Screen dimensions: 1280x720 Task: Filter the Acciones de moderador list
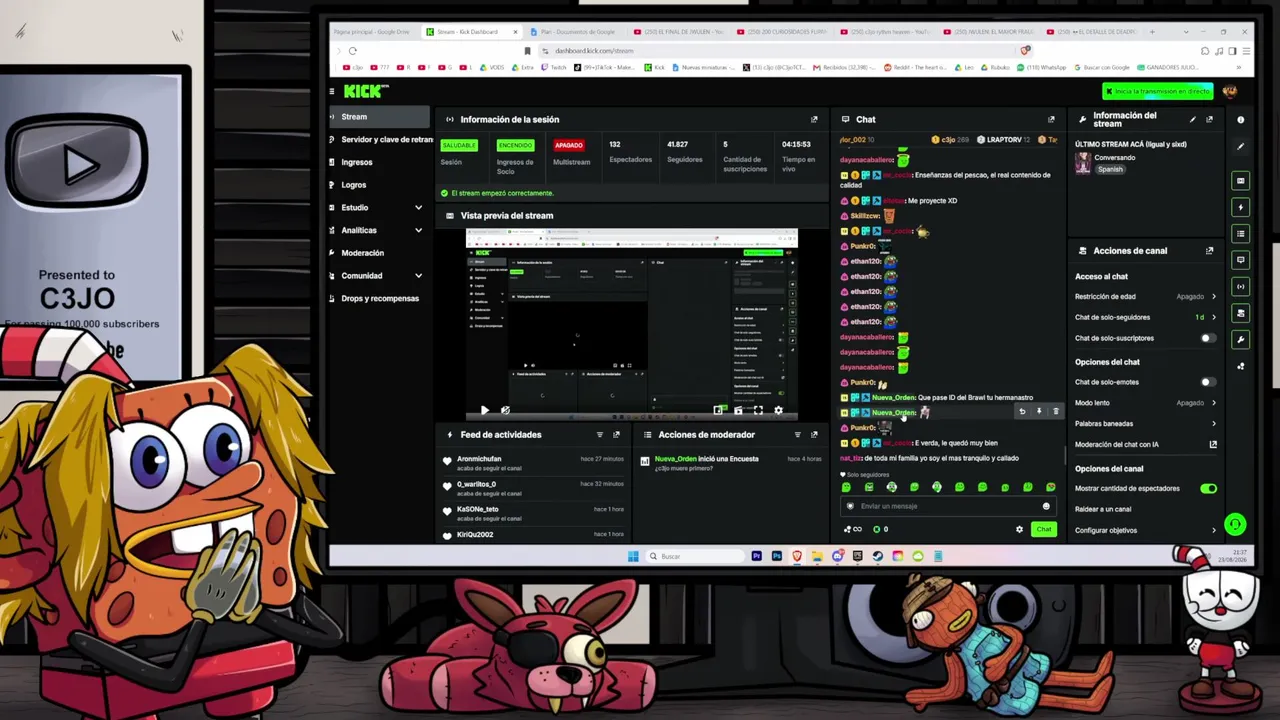pos(797,435)
